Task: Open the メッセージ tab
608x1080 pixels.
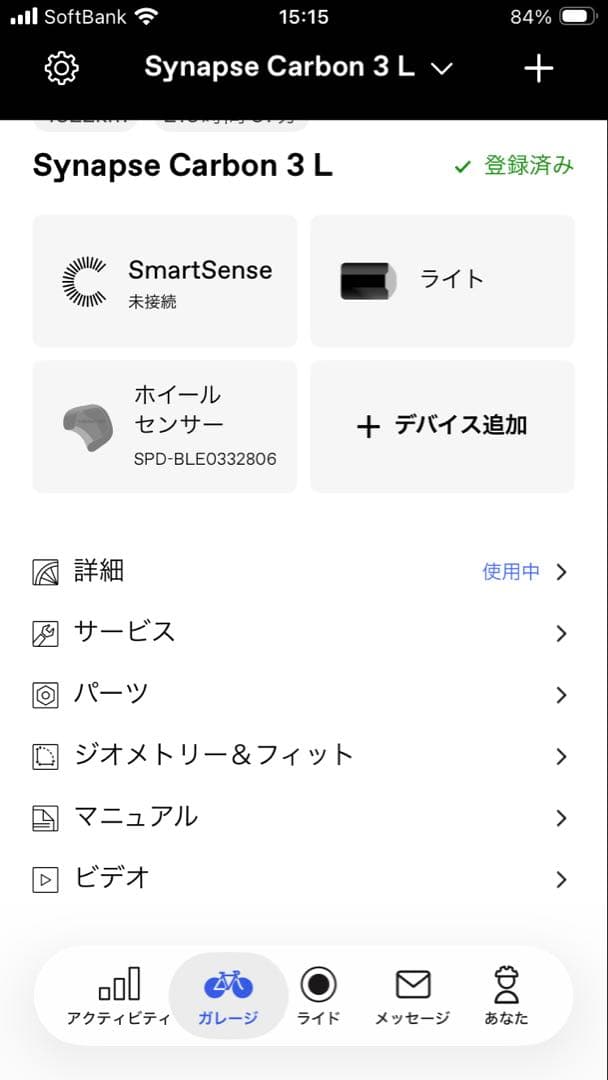Action: point(412,996)
